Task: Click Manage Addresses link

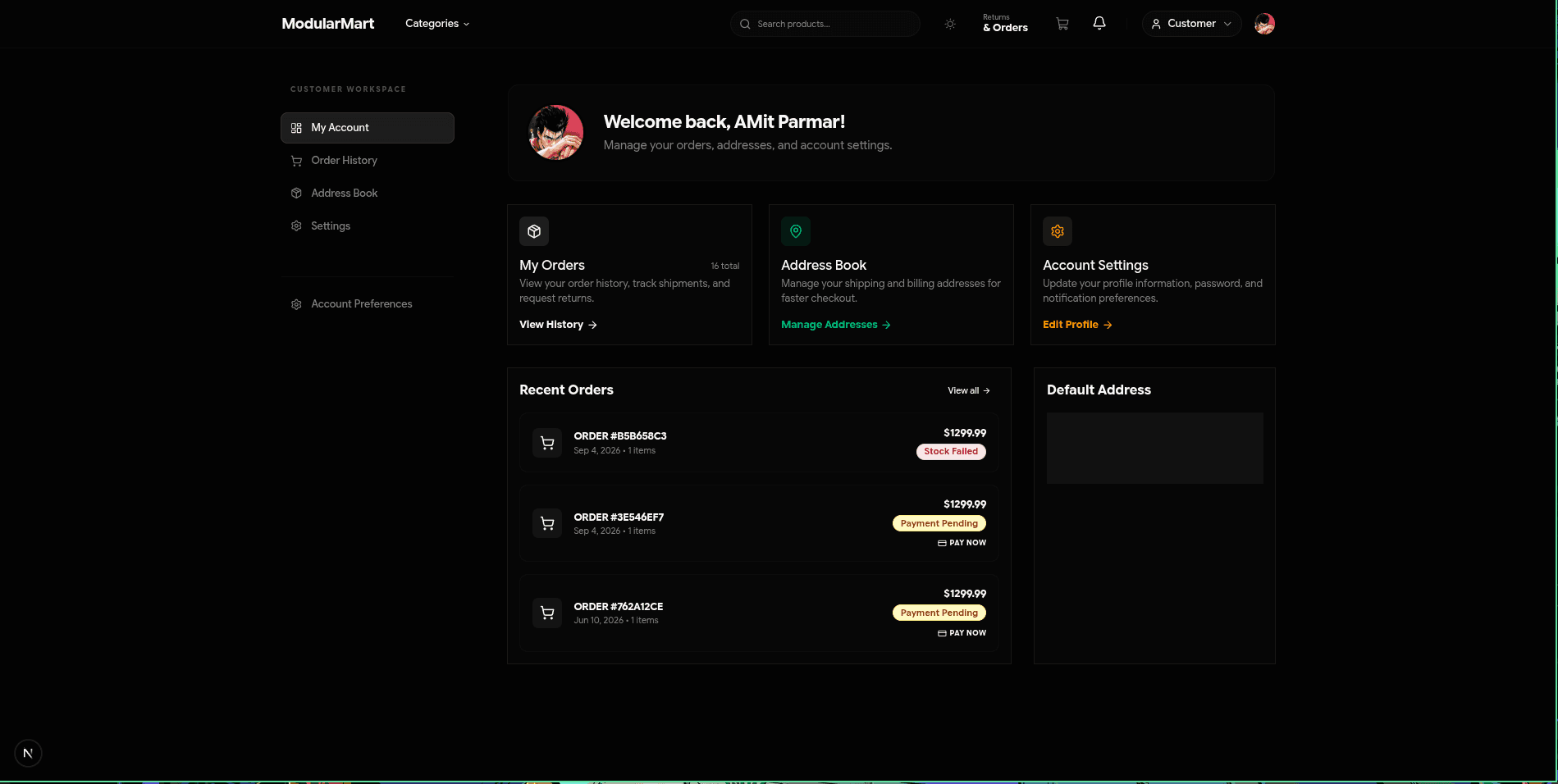Action: tap(836, 325)
